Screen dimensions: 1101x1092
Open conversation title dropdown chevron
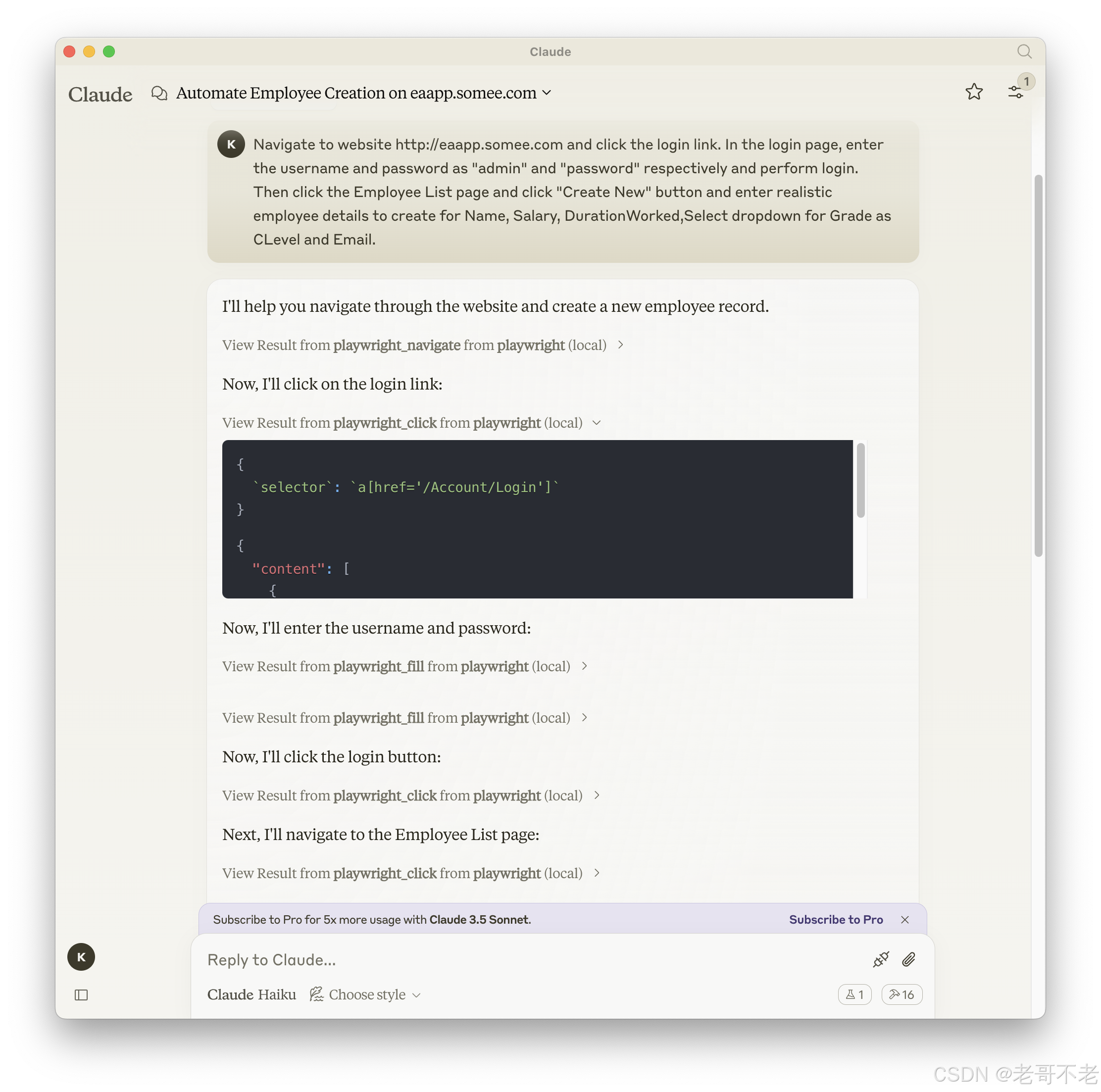click(547, 93)
